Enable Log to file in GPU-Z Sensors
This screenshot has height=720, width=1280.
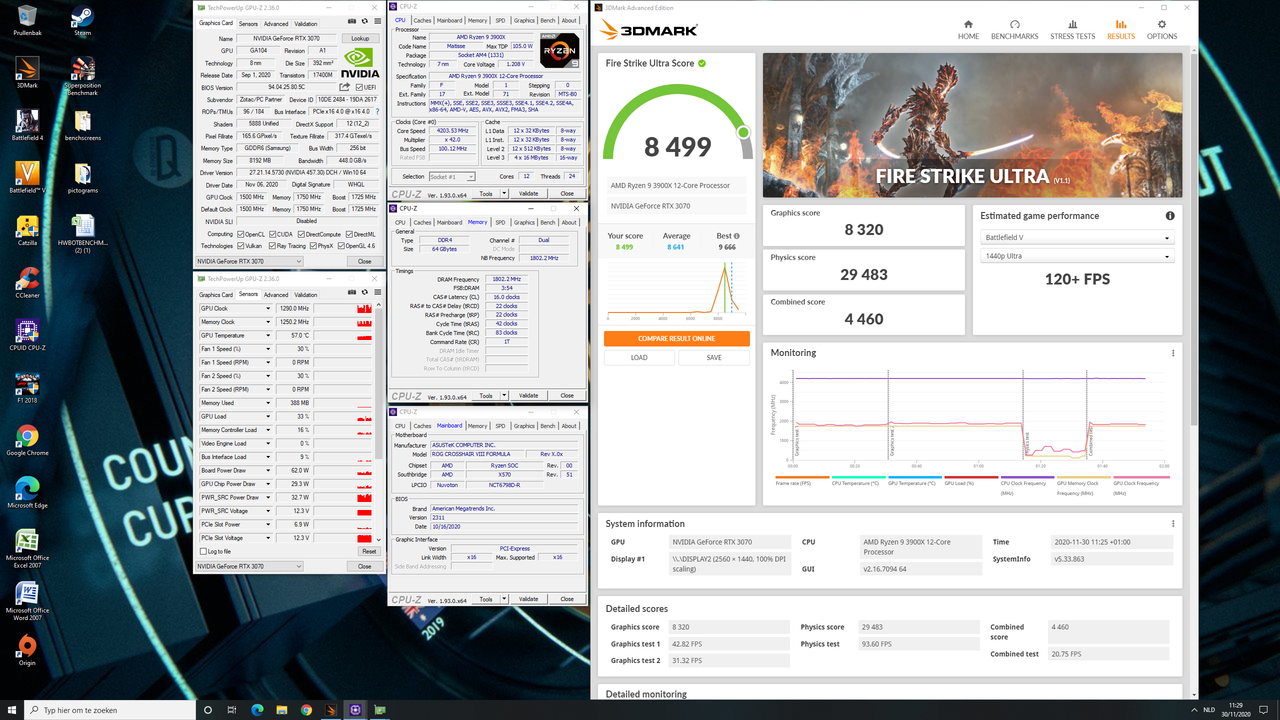tap(203, 551)
